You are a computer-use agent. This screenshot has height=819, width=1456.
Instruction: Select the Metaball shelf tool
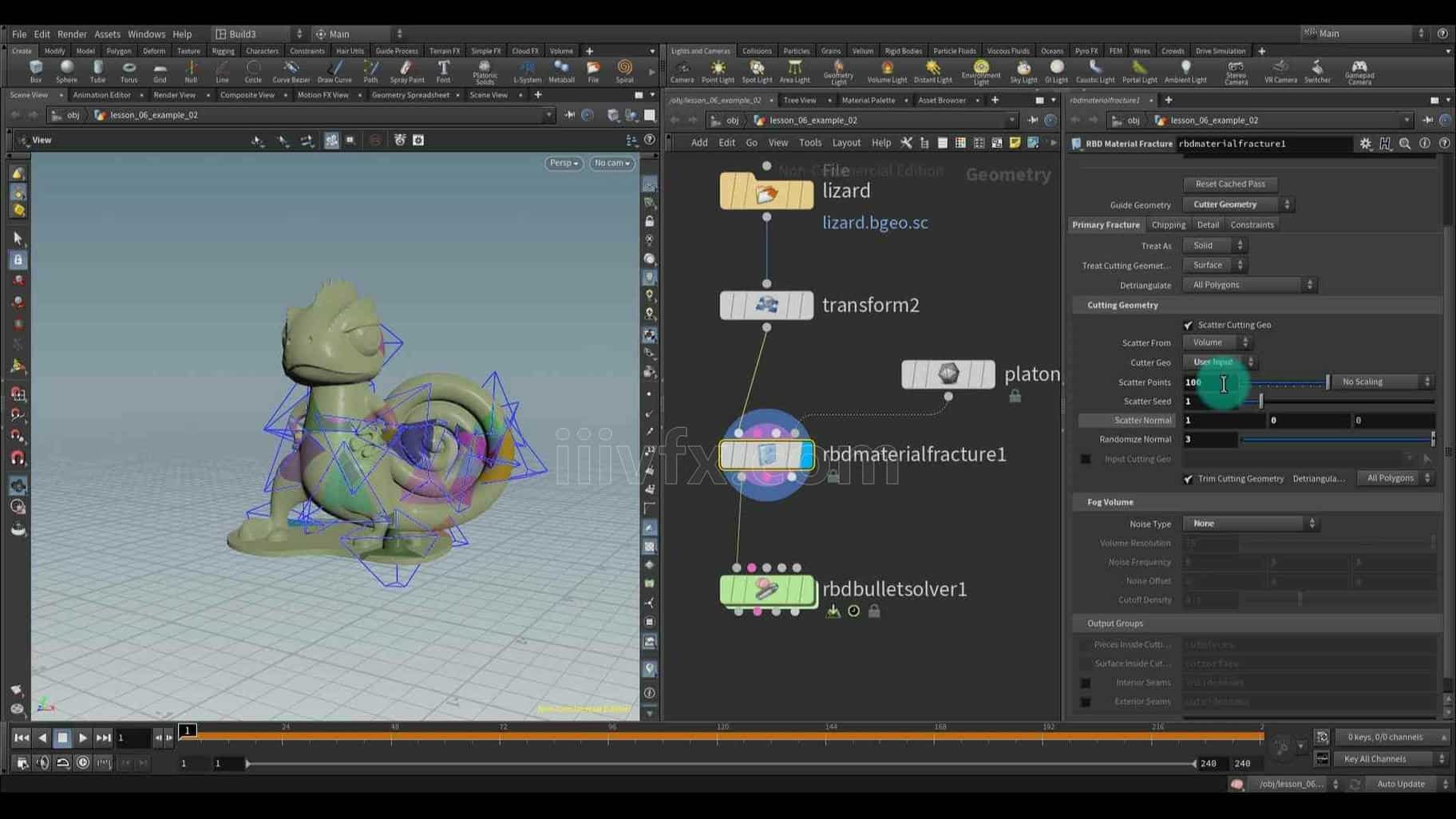[561, 72]
